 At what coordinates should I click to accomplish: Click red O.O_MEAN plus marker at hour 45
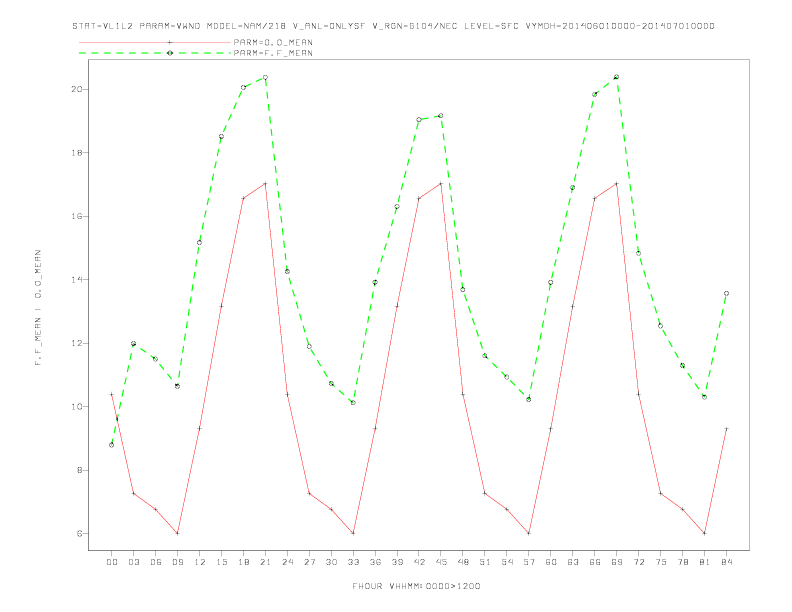[x=441, y=184]
